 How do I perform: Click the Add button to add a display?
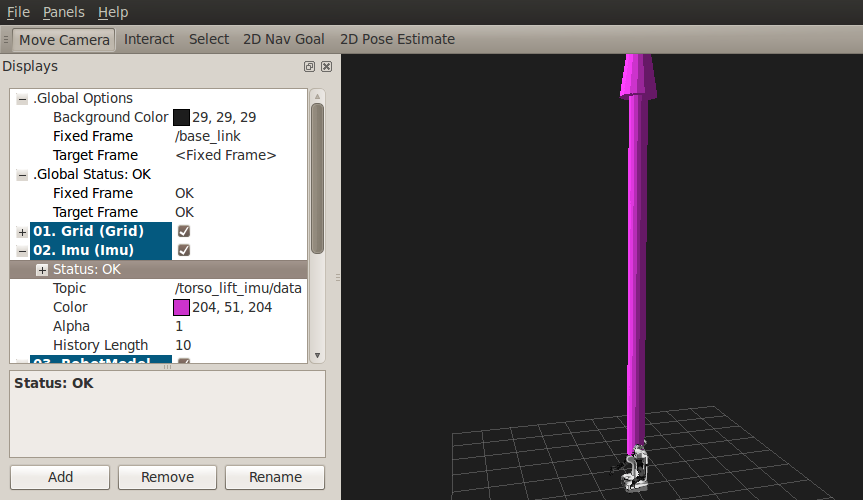click(60, 477)
